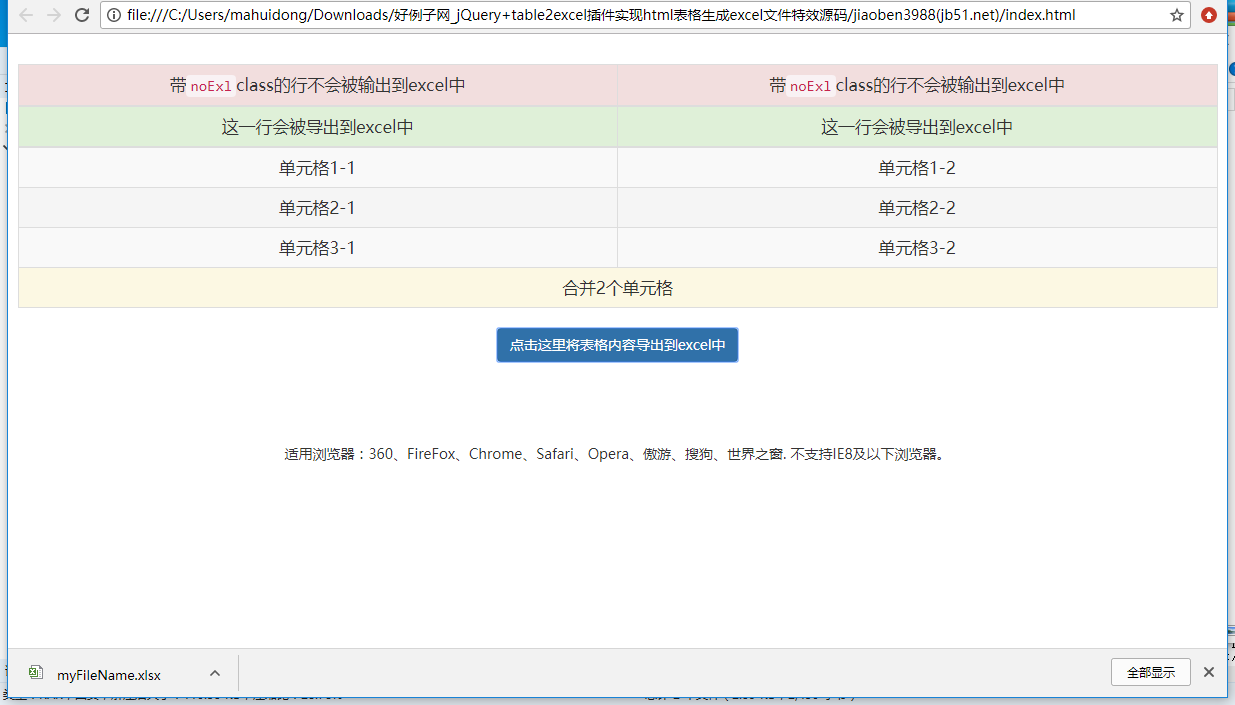Viewport: 1235px width, 705px height.
Task: Close the download bar
Action: (x=1209, y=672)
